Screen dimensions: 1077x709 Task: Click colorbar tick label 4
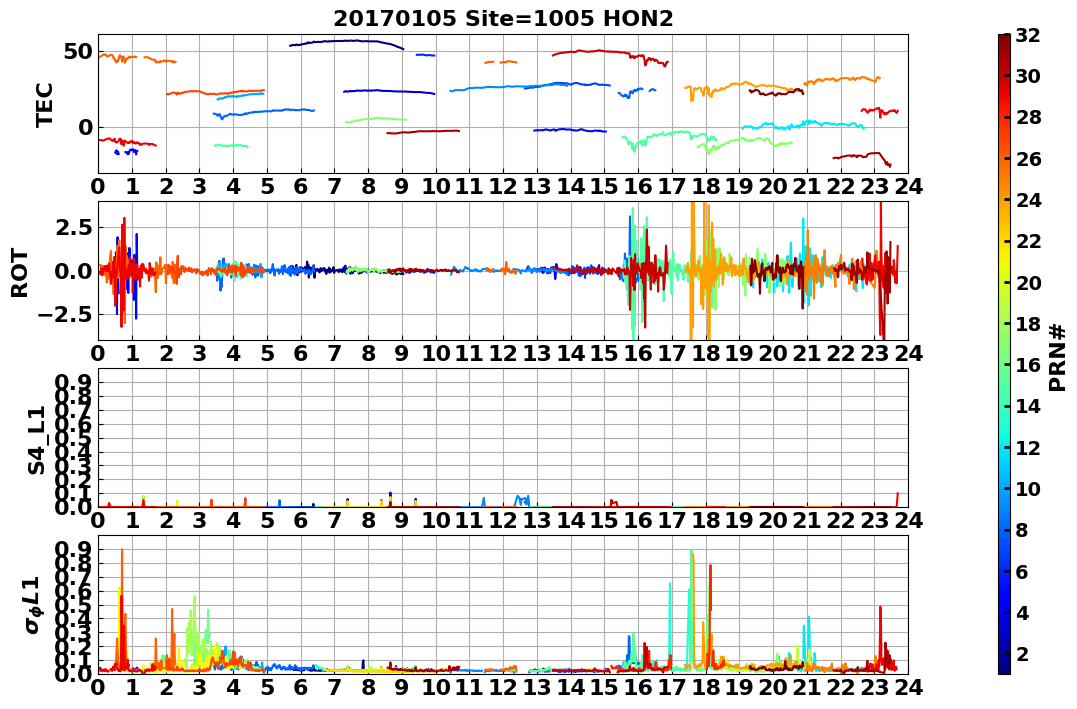click(x=1022, y=612)
